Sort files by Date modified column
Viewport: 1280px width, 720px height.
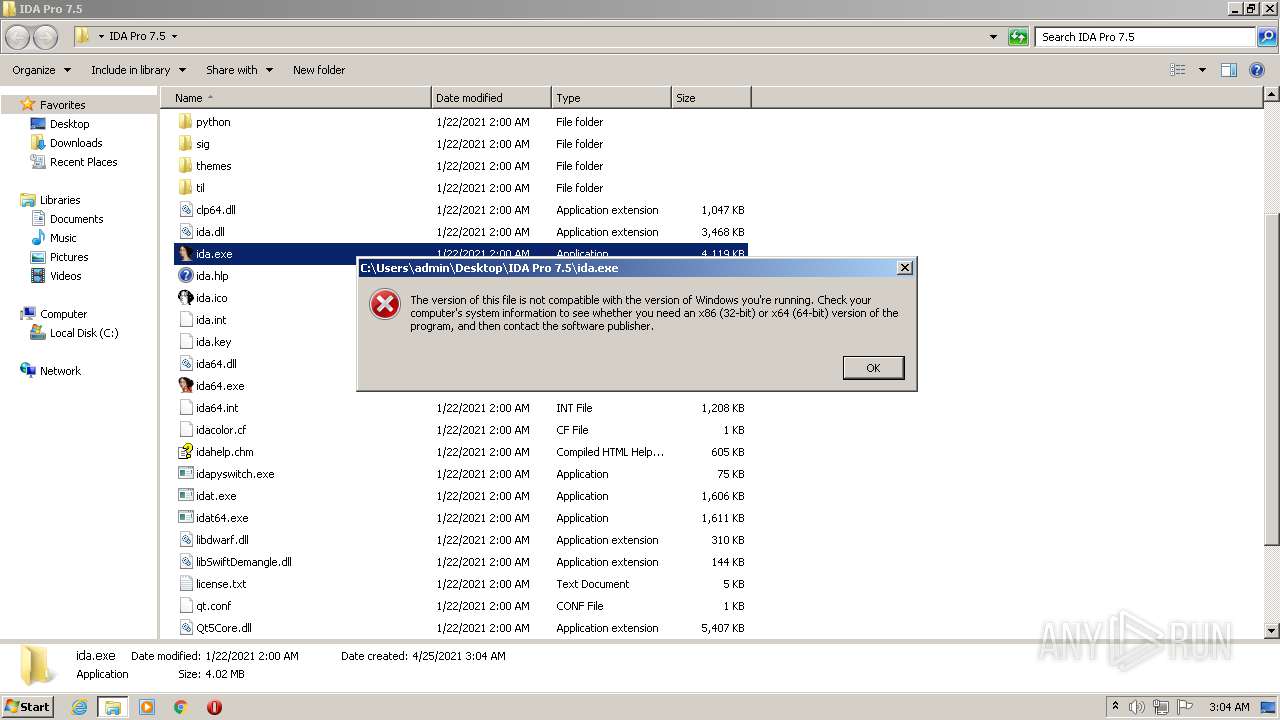tap(491, 98)
